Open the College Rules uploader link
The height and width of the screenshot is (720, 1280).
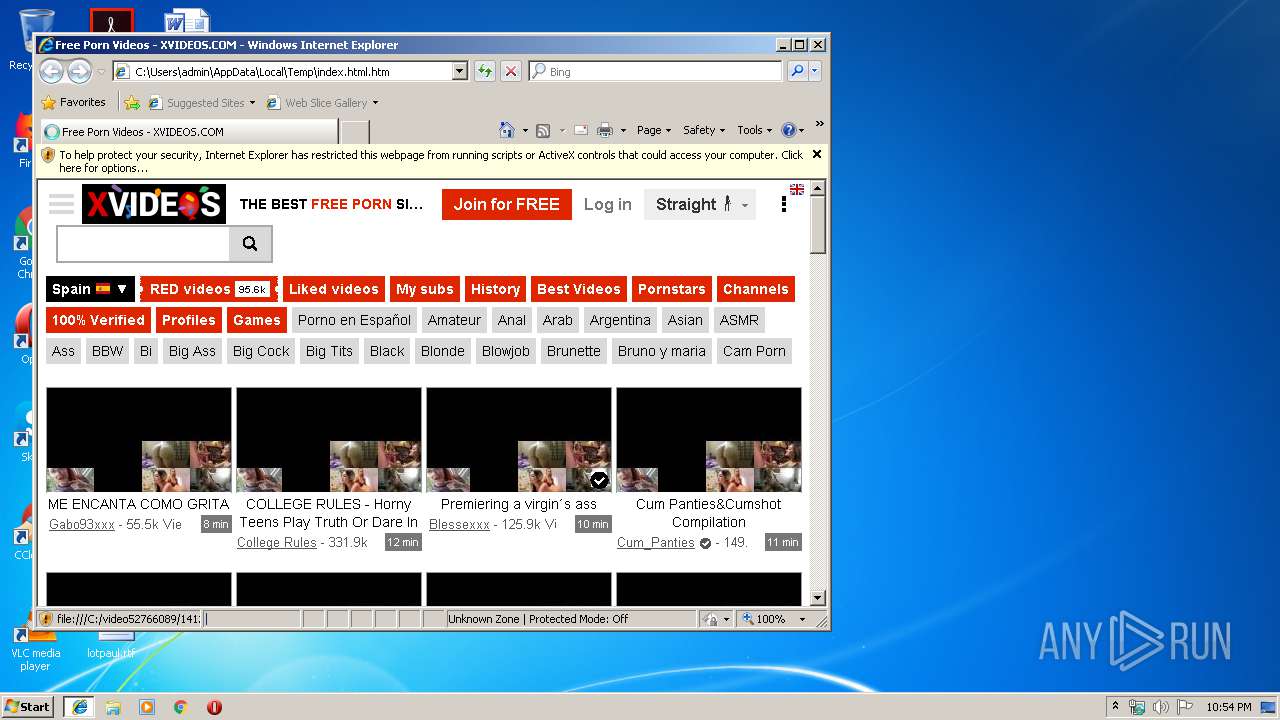(277, 542)
